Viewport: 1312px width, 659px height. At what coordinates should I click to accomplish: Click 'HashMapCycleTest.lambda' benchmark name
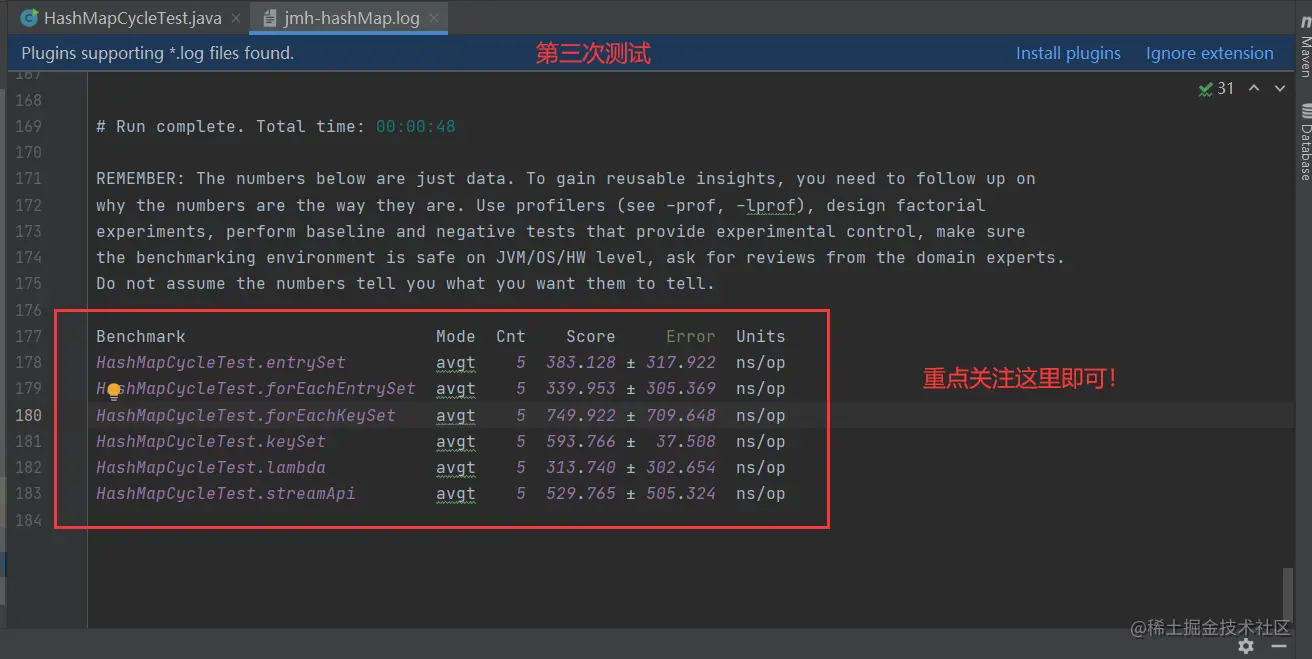click(211, 467)
